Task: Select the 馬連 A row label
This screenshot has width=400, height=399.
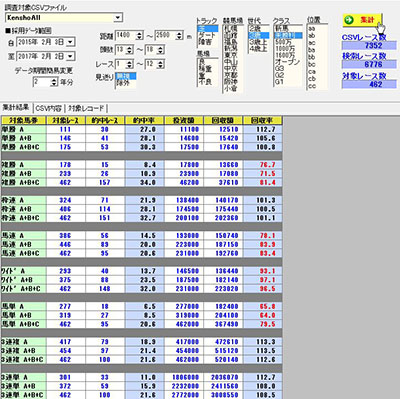Action: [x=24, y=236]
